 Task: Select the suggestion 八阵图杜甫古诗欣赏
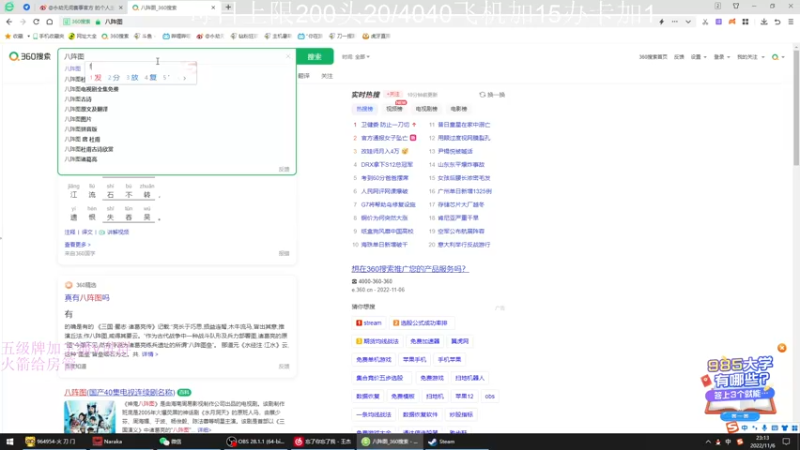(89, 149)
